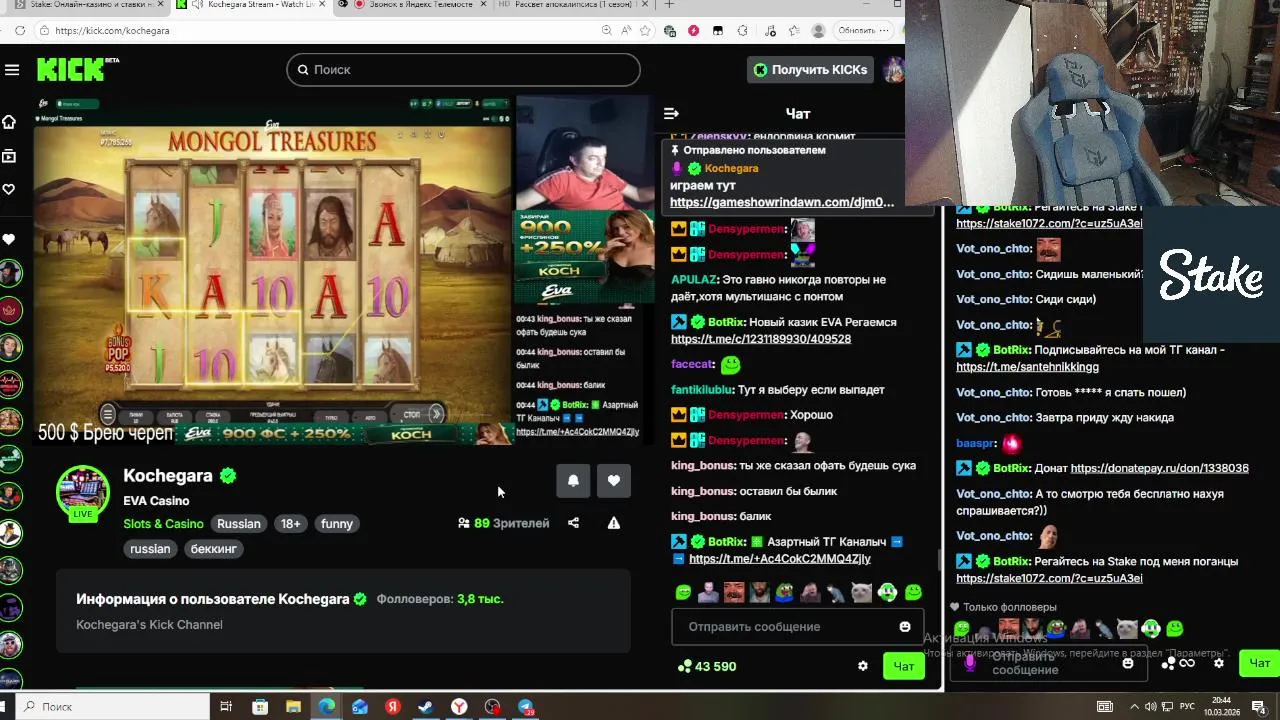Switch the РУС input language
This screenshot has width=1280, height=720.
point(1187,707)
